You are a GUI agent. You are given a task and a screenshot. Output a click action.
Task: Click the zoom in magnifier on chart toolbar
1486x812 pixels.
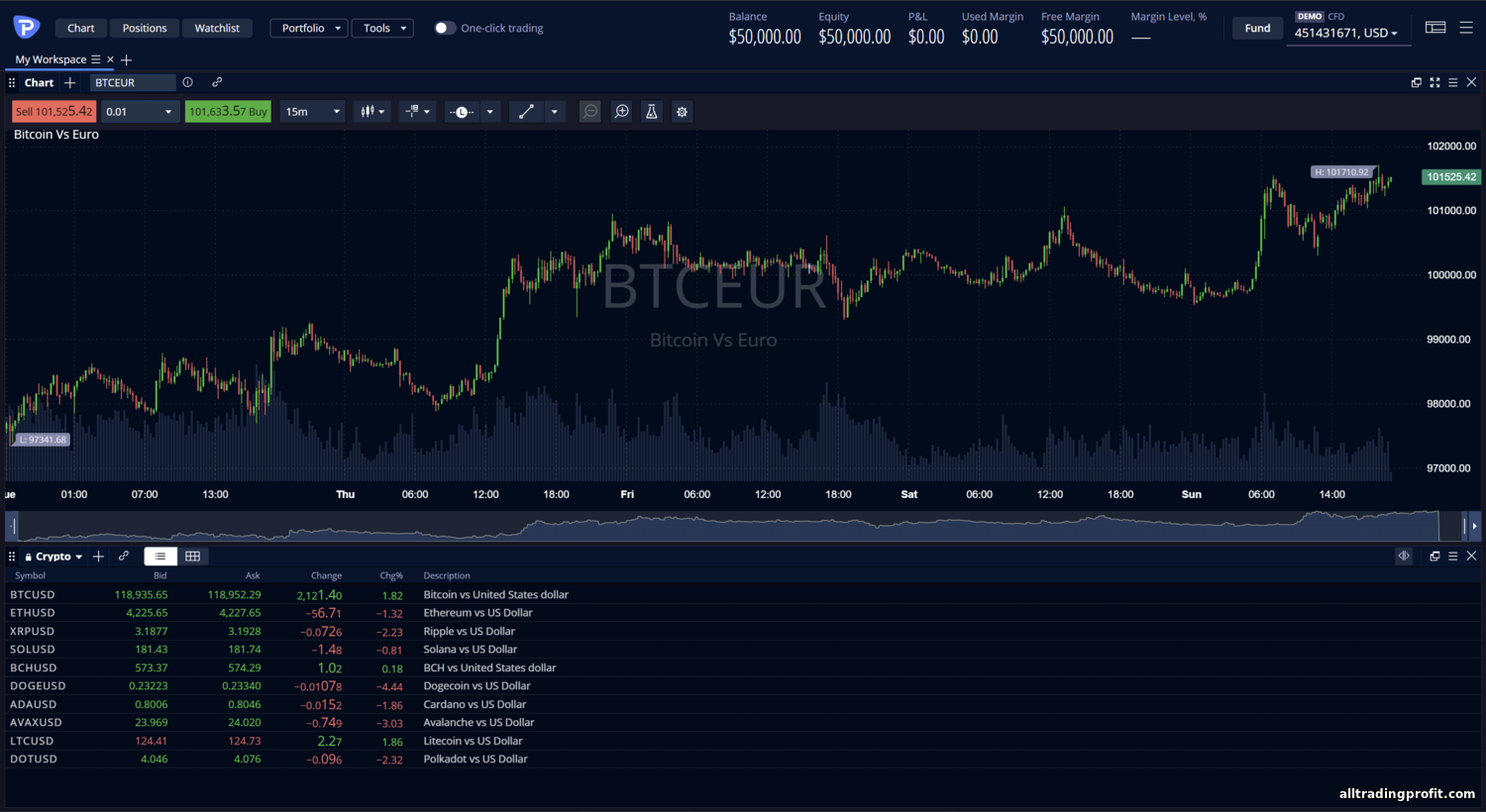pyautogui.click(x=621, y=112)
